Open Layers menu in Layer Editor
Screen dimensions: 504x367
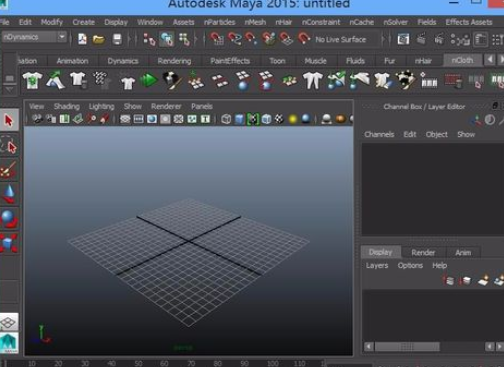click(x=377, y=265)
